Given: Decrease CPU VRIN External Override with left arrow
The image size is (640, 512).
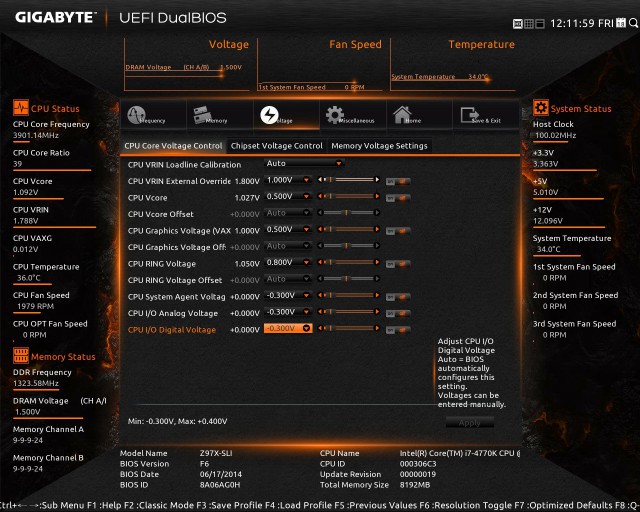Looking at the screenshot, I should pos(320,180).
